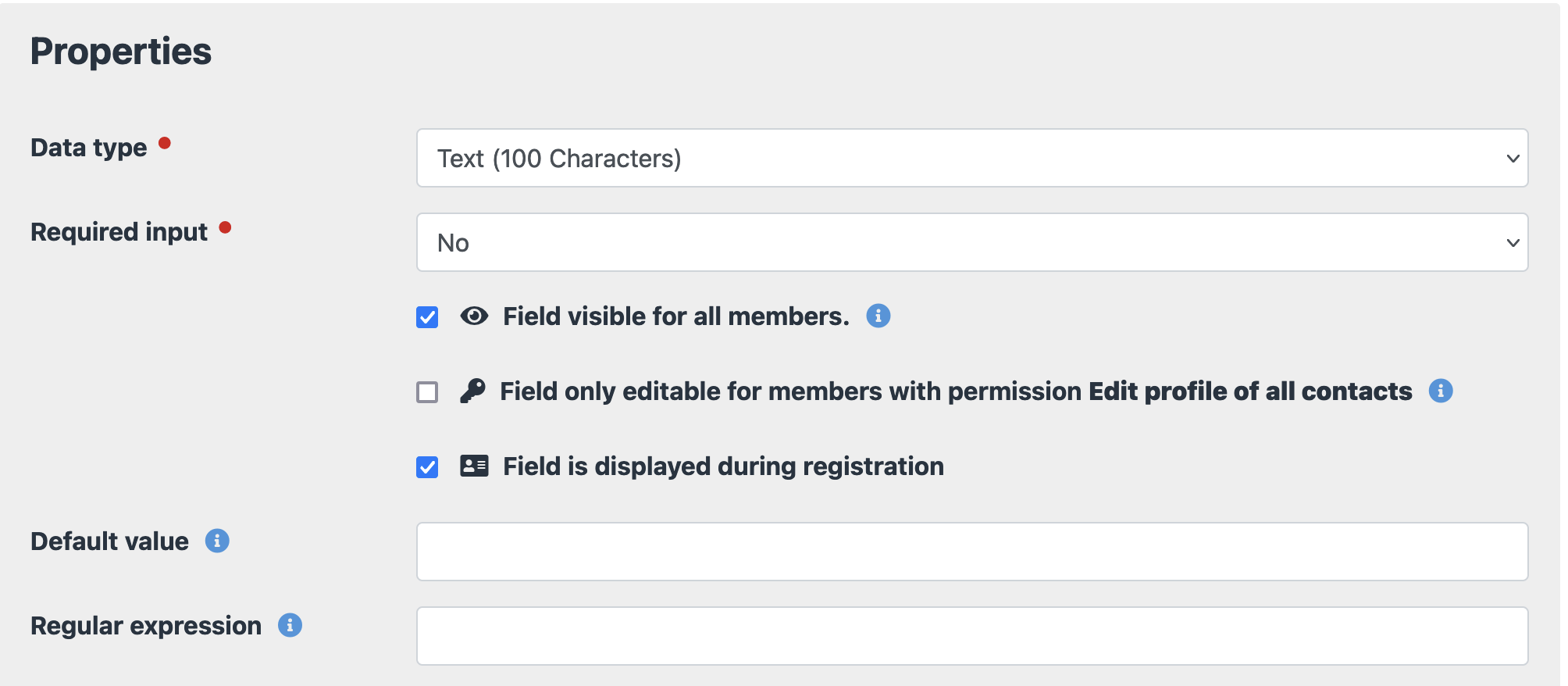Open the Data type dropdown

tap(971, 158)
